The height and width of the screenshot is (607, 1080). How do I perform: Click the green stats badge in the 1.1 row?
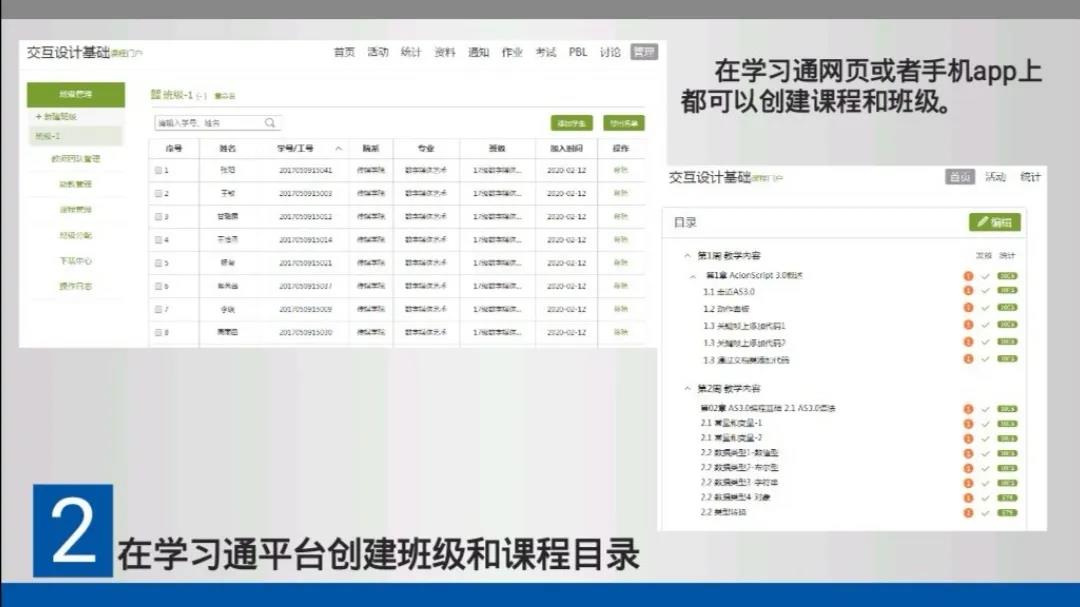pos(1007,291)
